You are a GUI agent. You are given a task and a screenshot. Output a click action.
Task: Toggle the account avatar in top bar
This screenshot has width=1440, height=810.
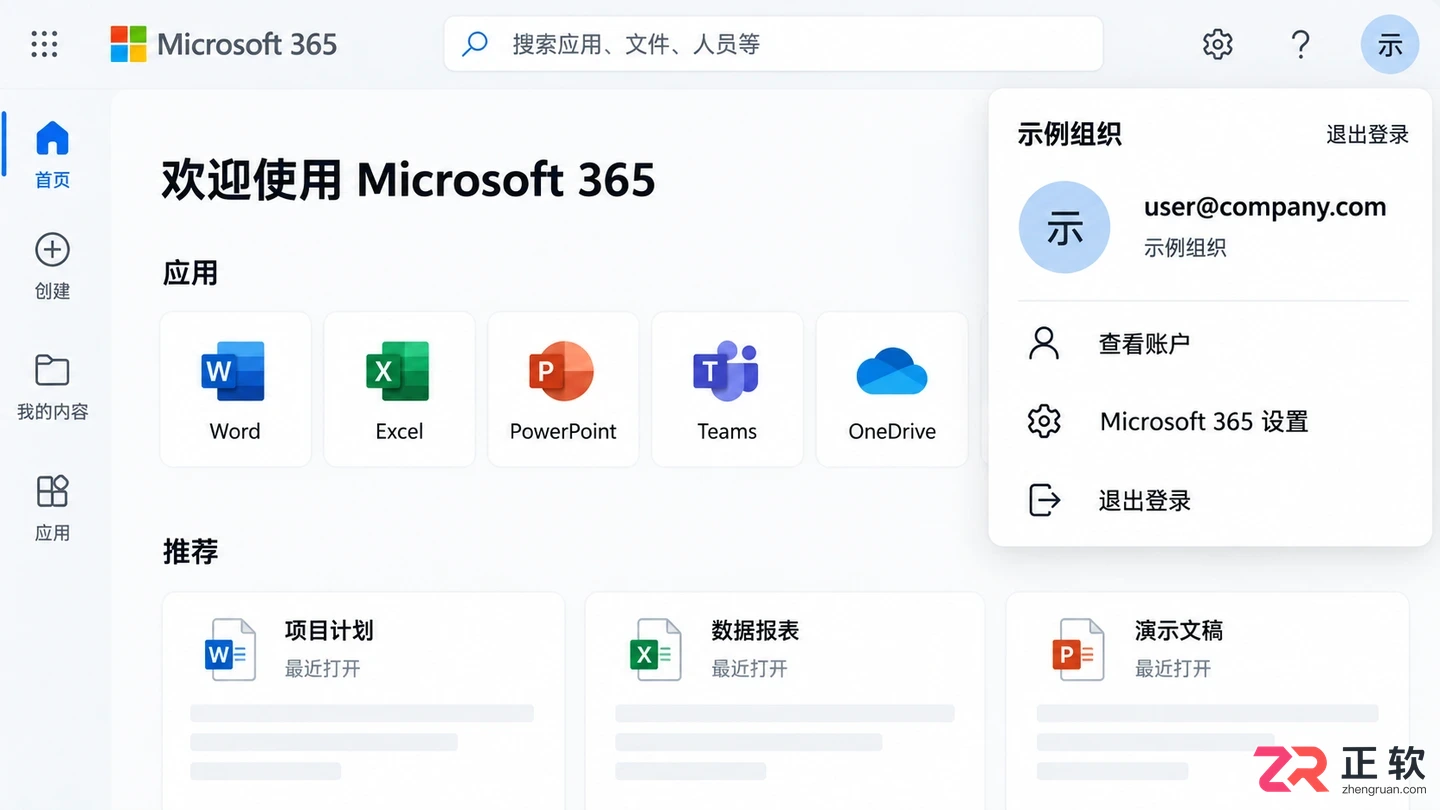pyautogui.click(x=1390, y=44)
